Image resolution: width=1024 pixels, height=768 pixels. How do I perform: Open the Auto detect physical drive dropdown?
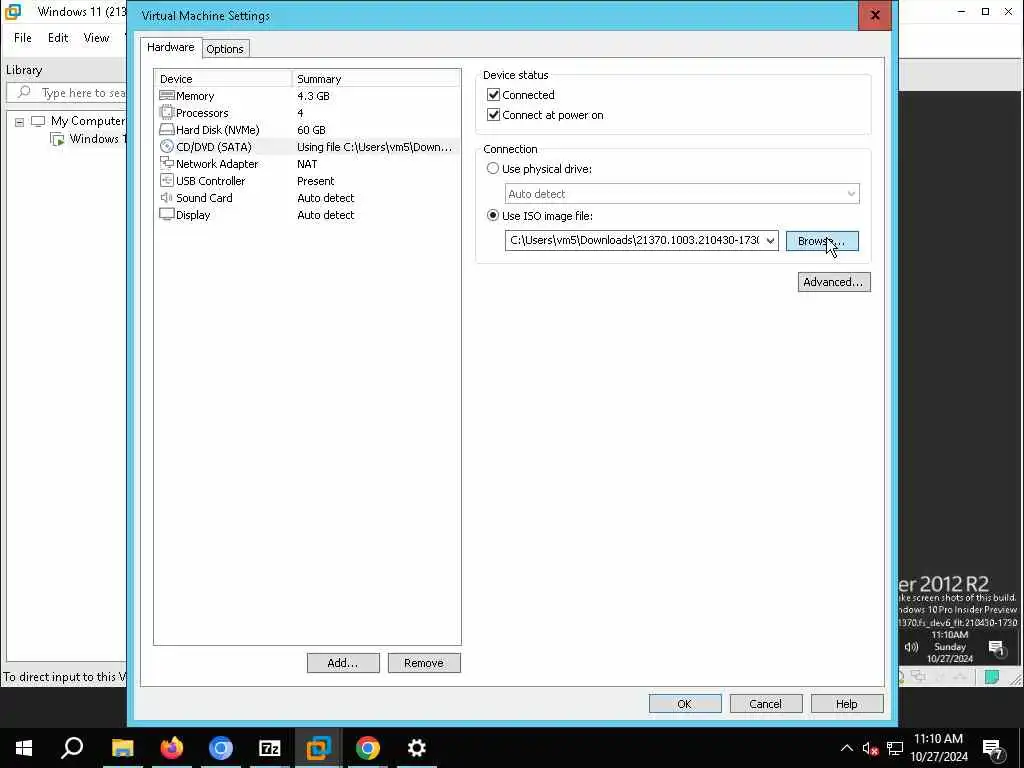[x=682, y=194]
